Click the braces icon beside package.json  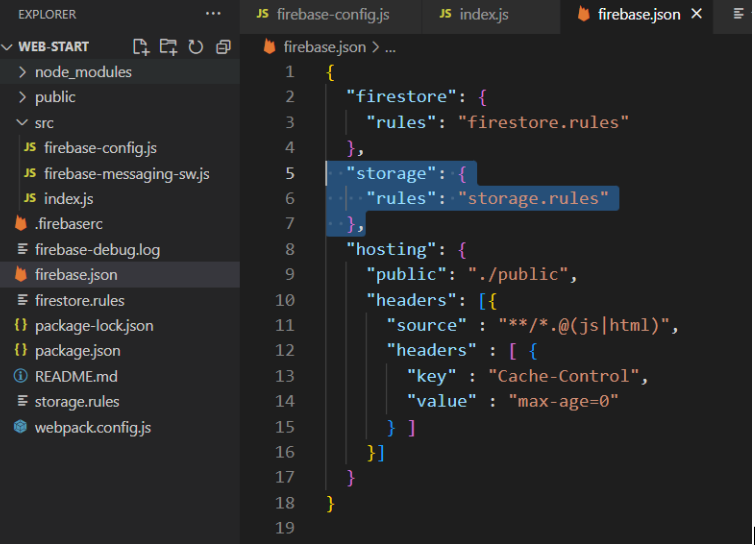(21, 350)
